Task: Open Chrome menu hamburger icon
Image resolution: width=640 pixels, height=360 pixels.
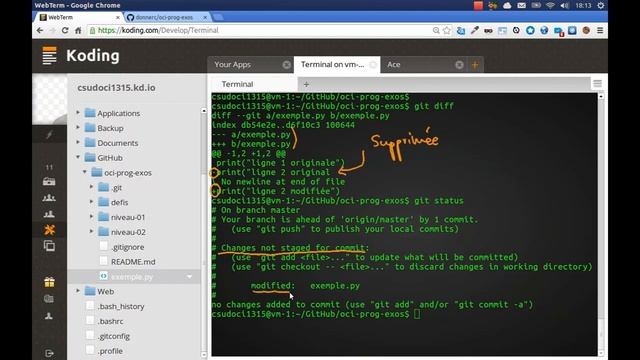Action: point(600,30)
